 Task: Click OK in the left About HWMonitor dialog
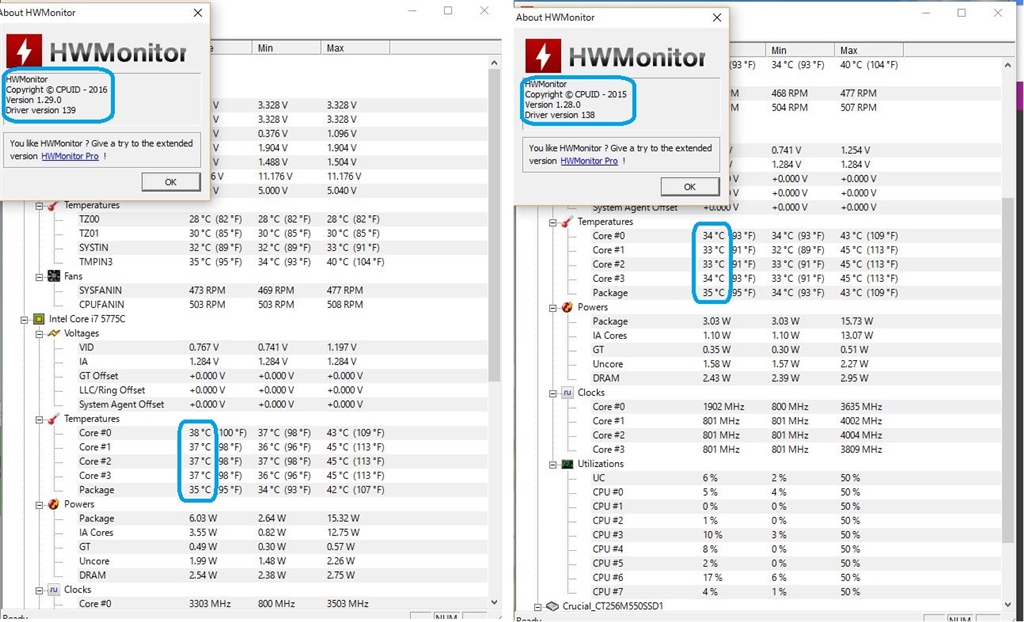tap(170, 182)
